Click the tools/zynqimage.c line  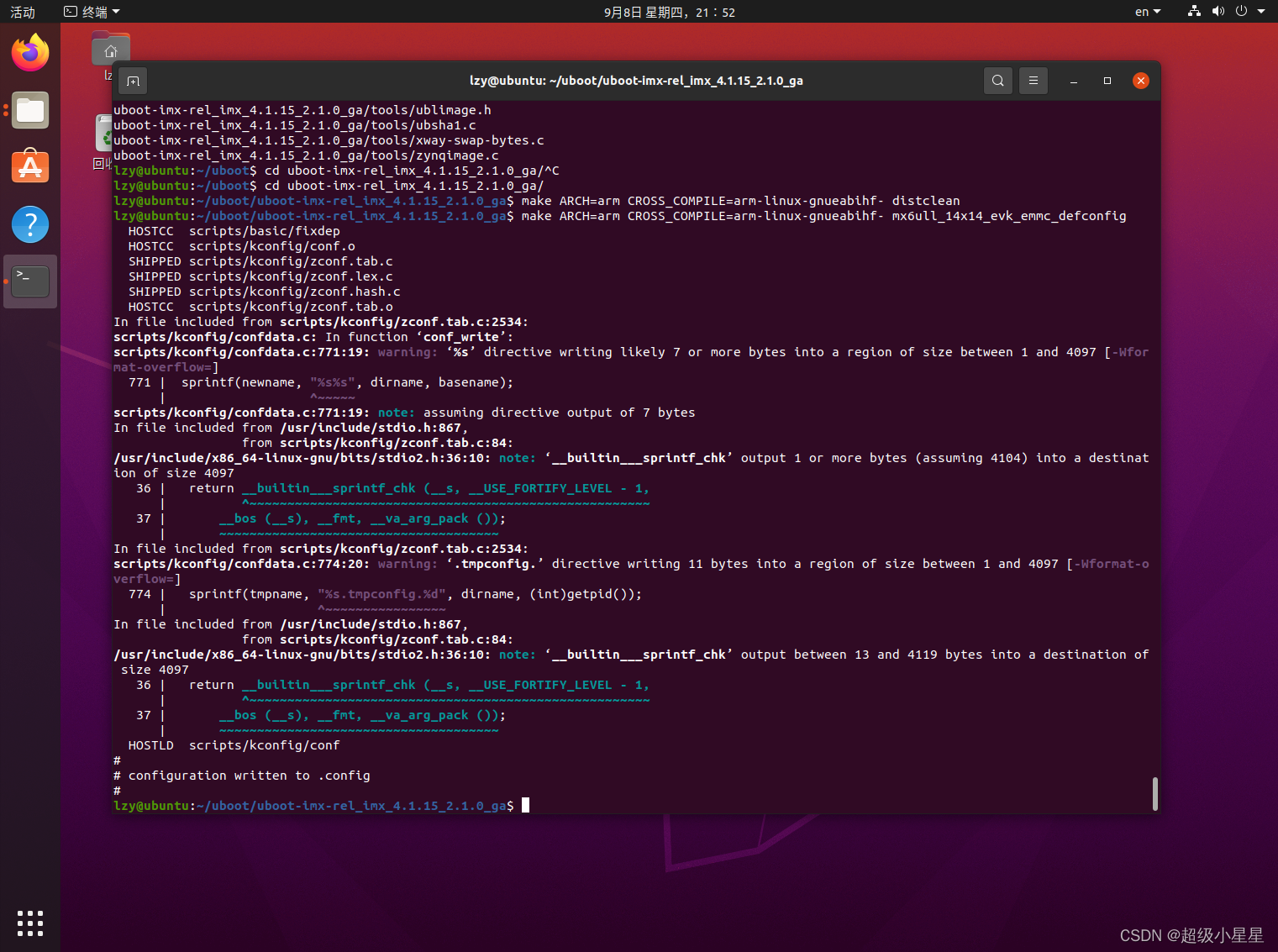click(x=306, y=155)
